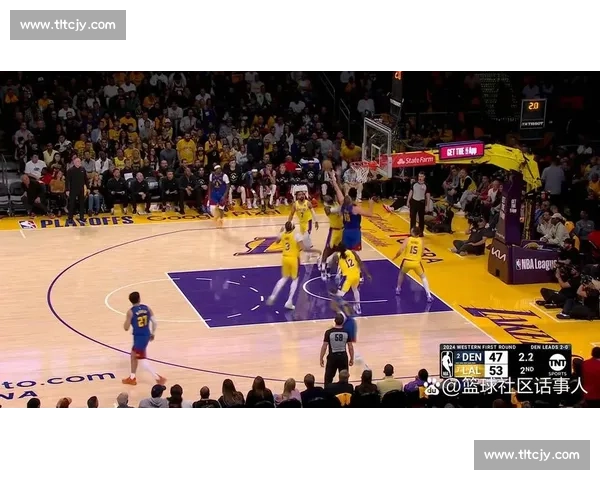This screenshot has height=480, width=600.
Task: Click the basketball hoop rim
Action: click(x=360, y=166)
